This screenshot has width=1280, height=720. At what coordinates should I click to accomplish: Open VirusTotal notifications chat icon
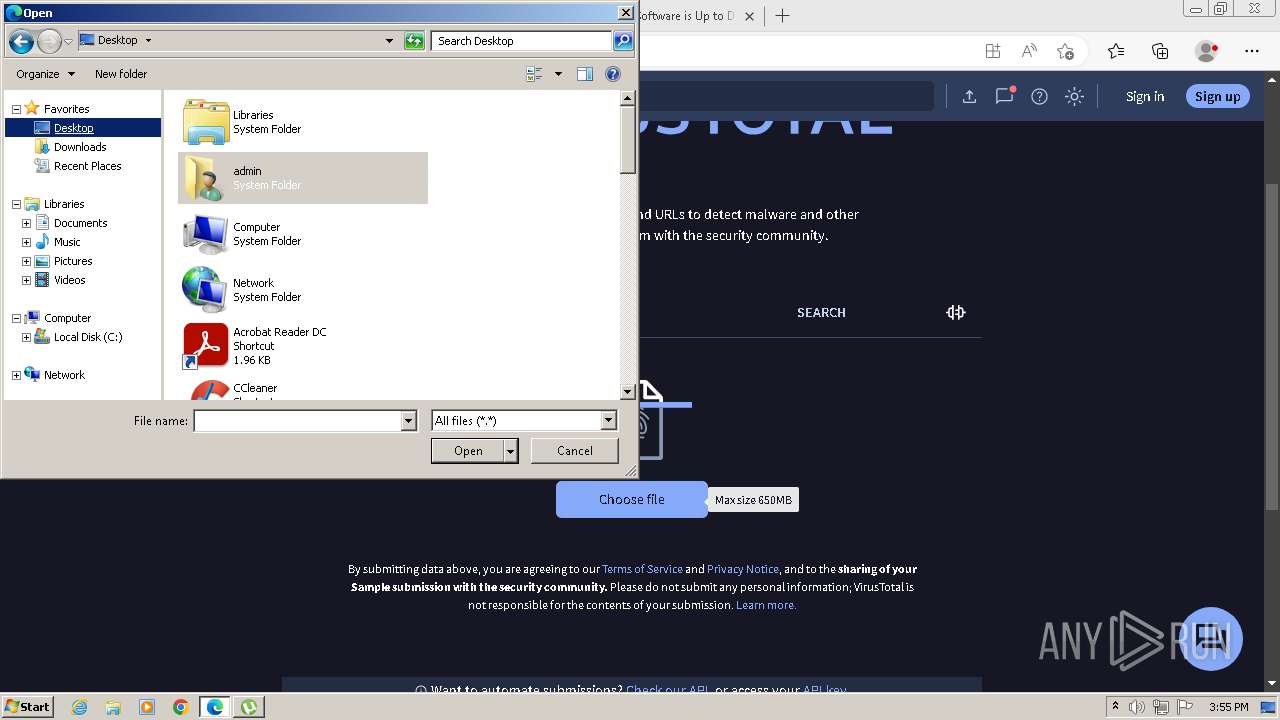1004,96
